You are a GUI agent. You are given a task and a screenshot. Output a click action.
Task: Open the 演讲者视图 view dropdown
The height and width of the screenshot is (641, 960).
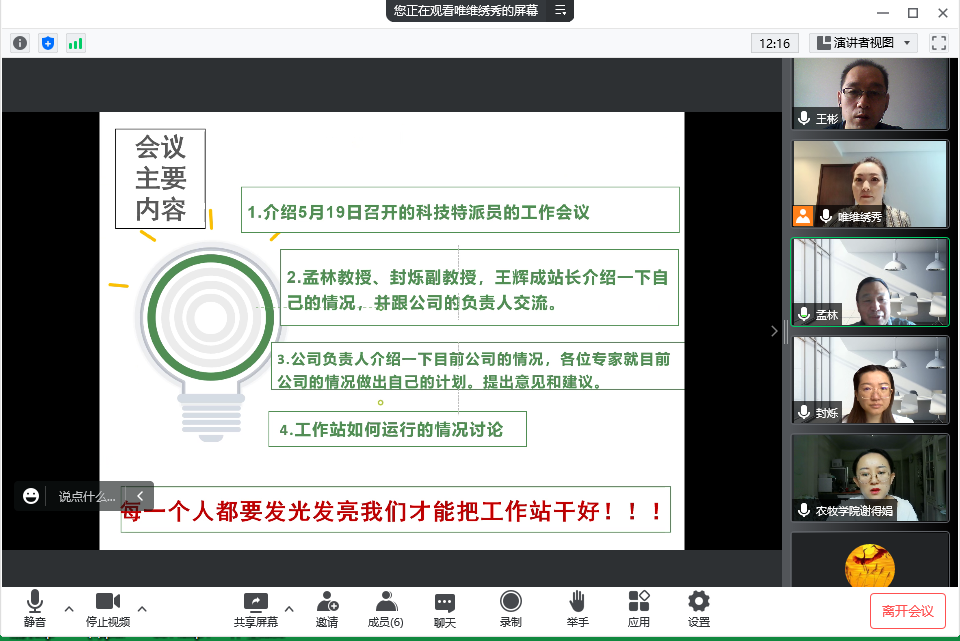pos(863,43)
